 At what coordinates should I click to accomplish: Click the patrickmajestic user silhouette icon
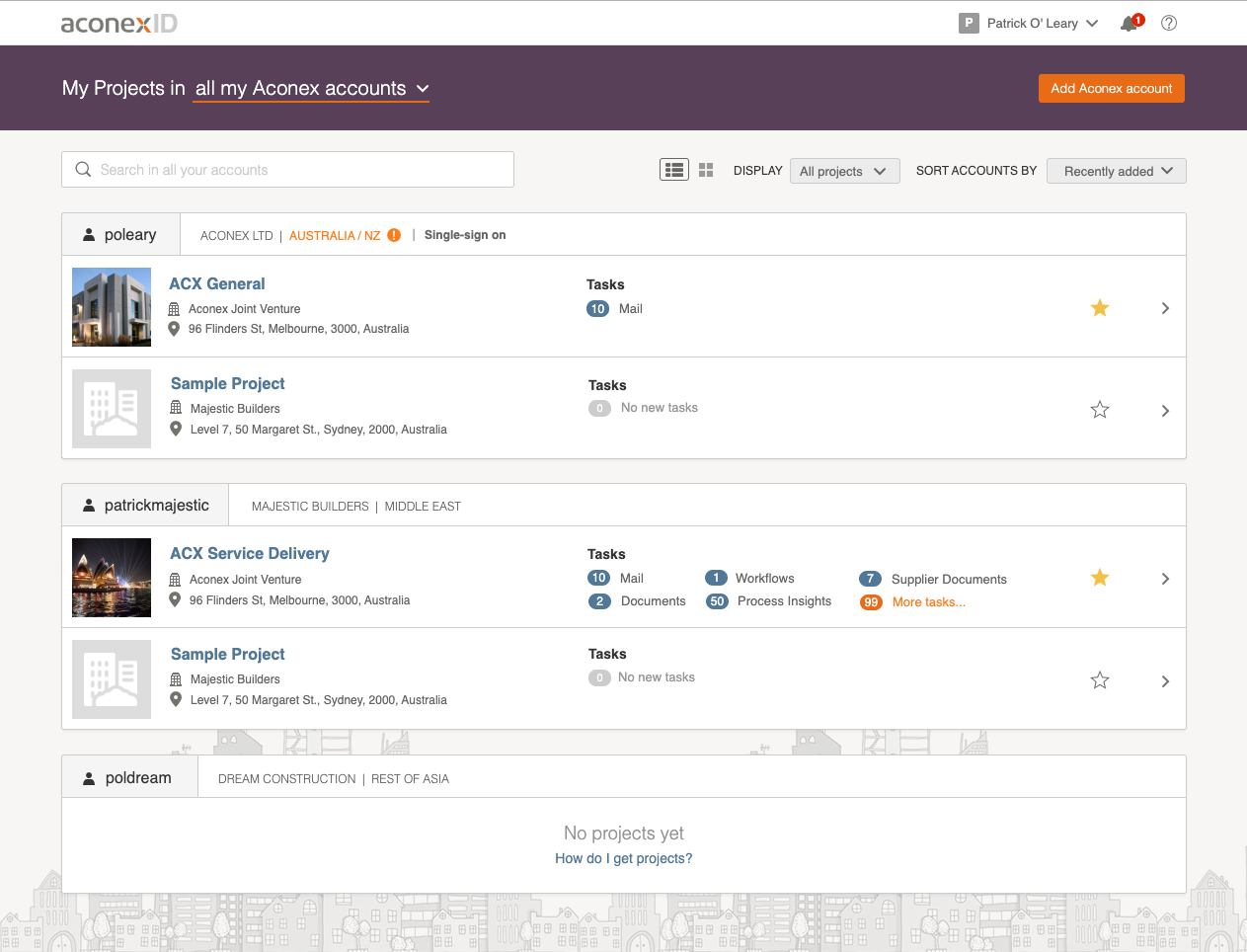[x=89, y=506]
